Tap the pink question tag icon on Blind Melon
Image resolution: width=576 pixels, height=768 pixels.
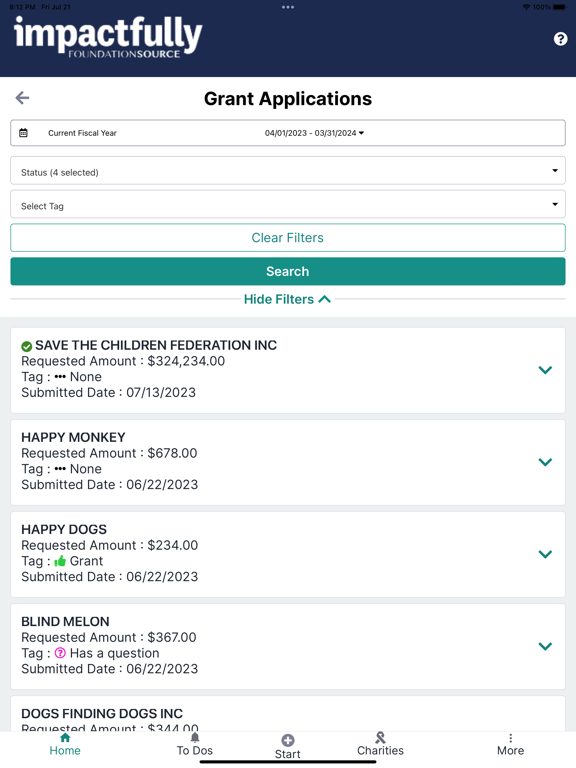coord(60,653)
